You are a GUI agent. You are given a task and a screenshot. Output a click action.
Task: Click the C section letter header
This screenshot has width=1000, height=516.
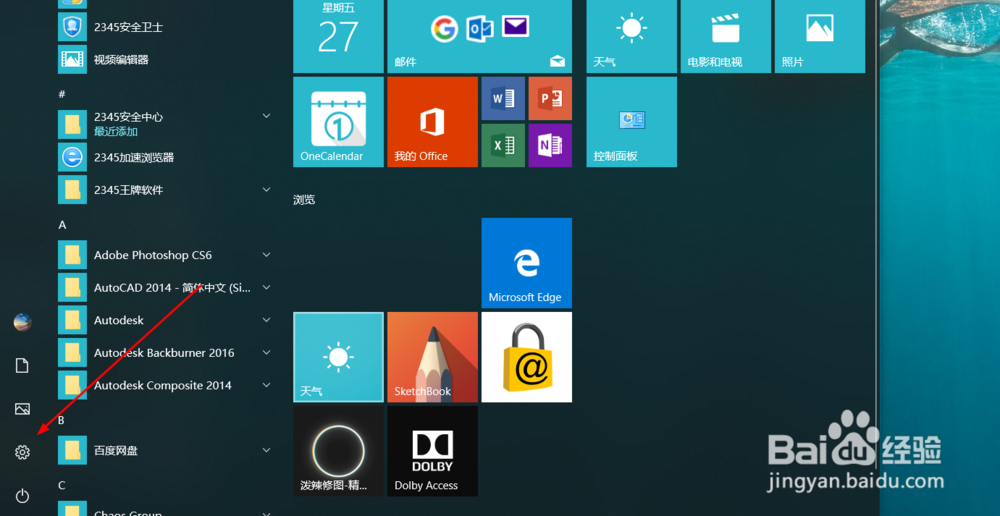coord(62,485)
